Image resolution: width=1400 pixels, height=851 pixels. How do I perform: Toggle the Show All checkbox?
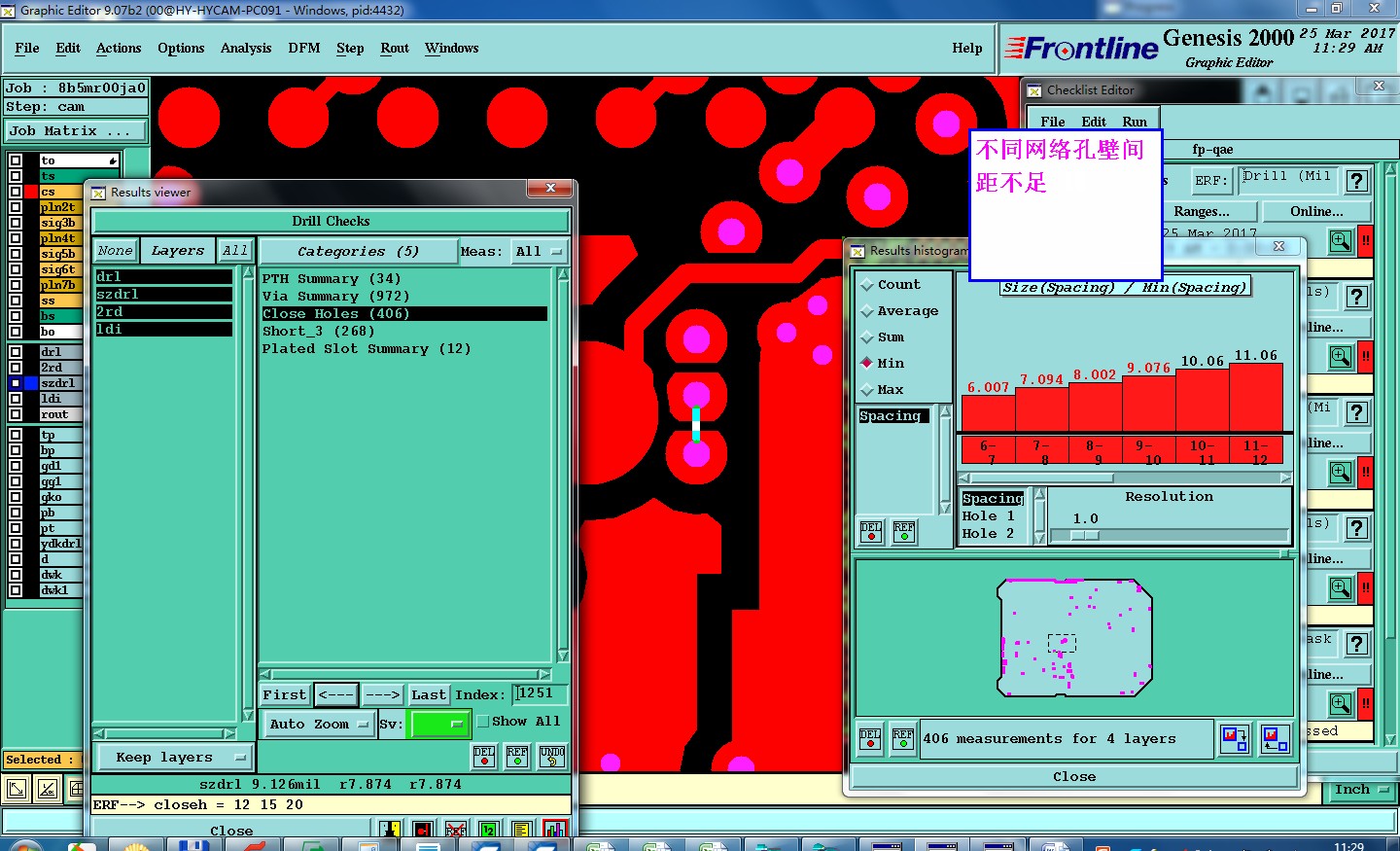pyautogui.click(x=482, y=722)
